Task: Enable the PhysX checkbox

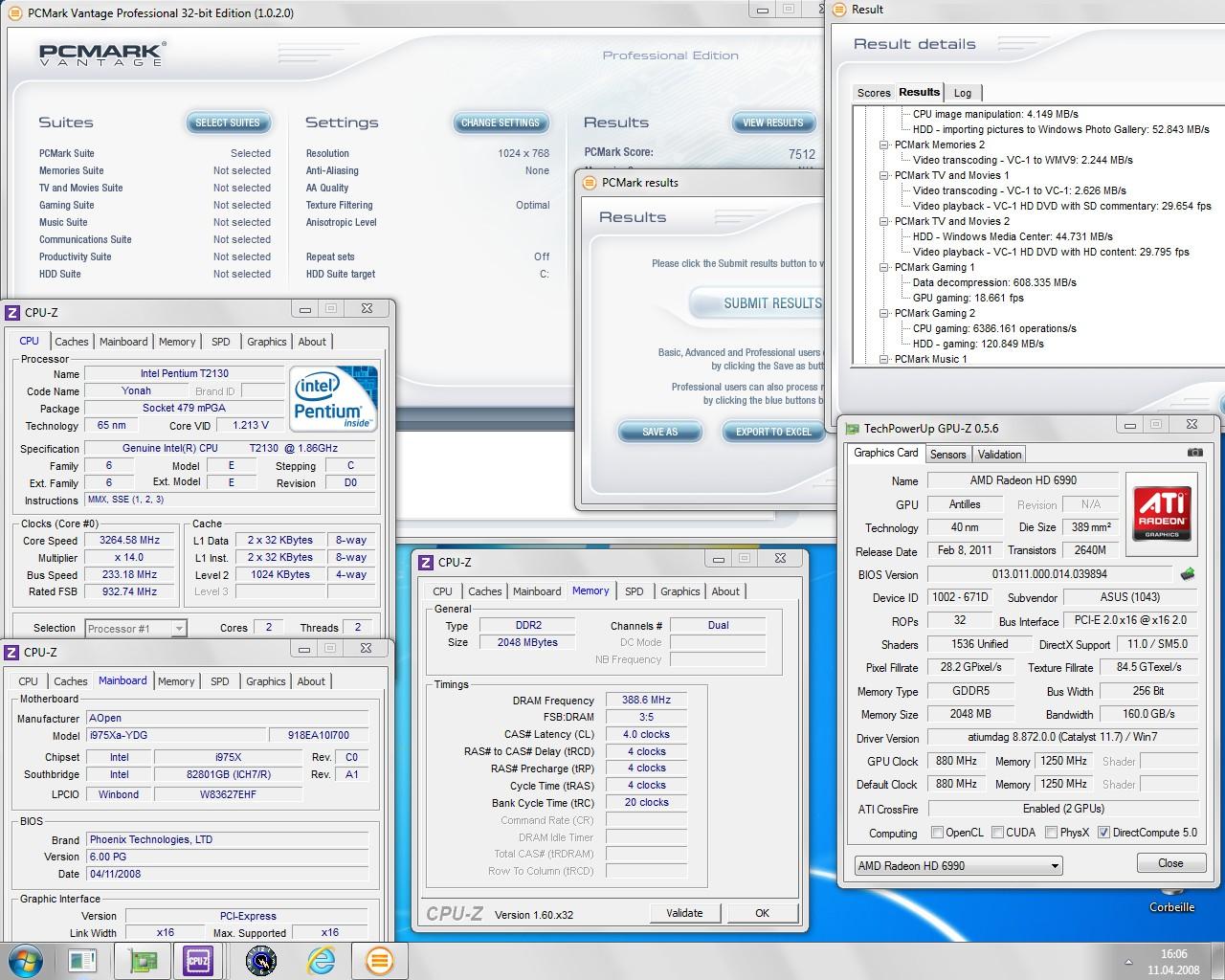Action: pyautogui.click(x=1051, y=833)
